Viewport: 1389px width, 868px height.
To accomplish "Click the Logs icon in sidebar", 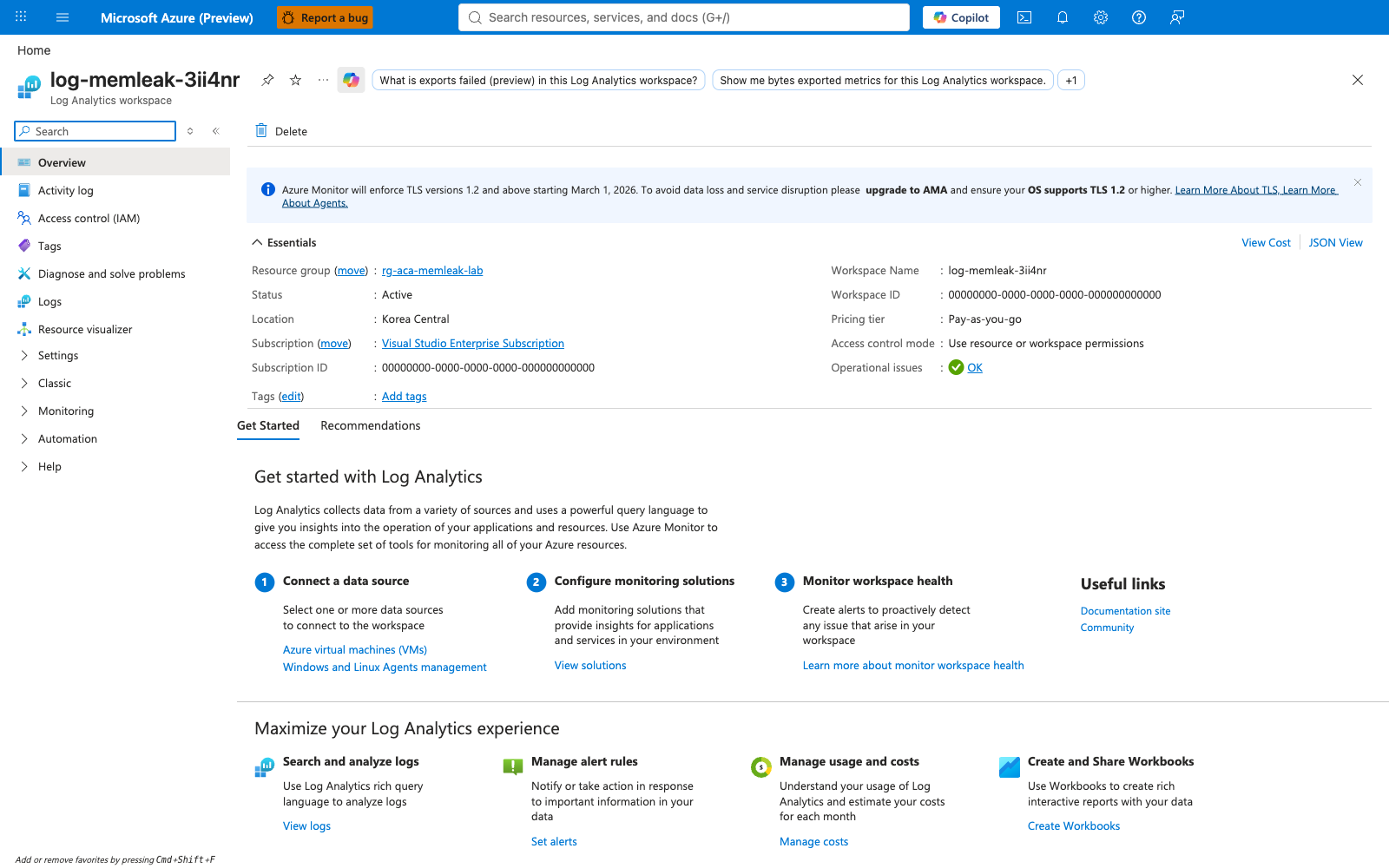I will pyautogui.click(x=24, y=301).
